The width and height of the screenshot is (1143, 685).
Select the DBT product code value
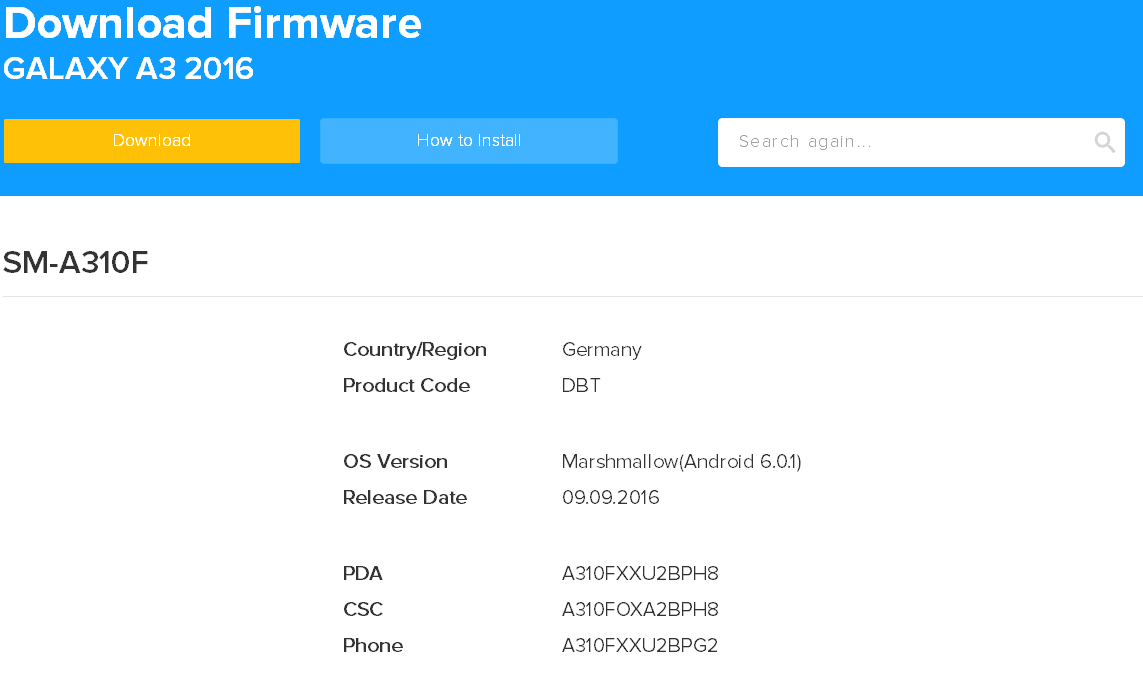[581, 385]
